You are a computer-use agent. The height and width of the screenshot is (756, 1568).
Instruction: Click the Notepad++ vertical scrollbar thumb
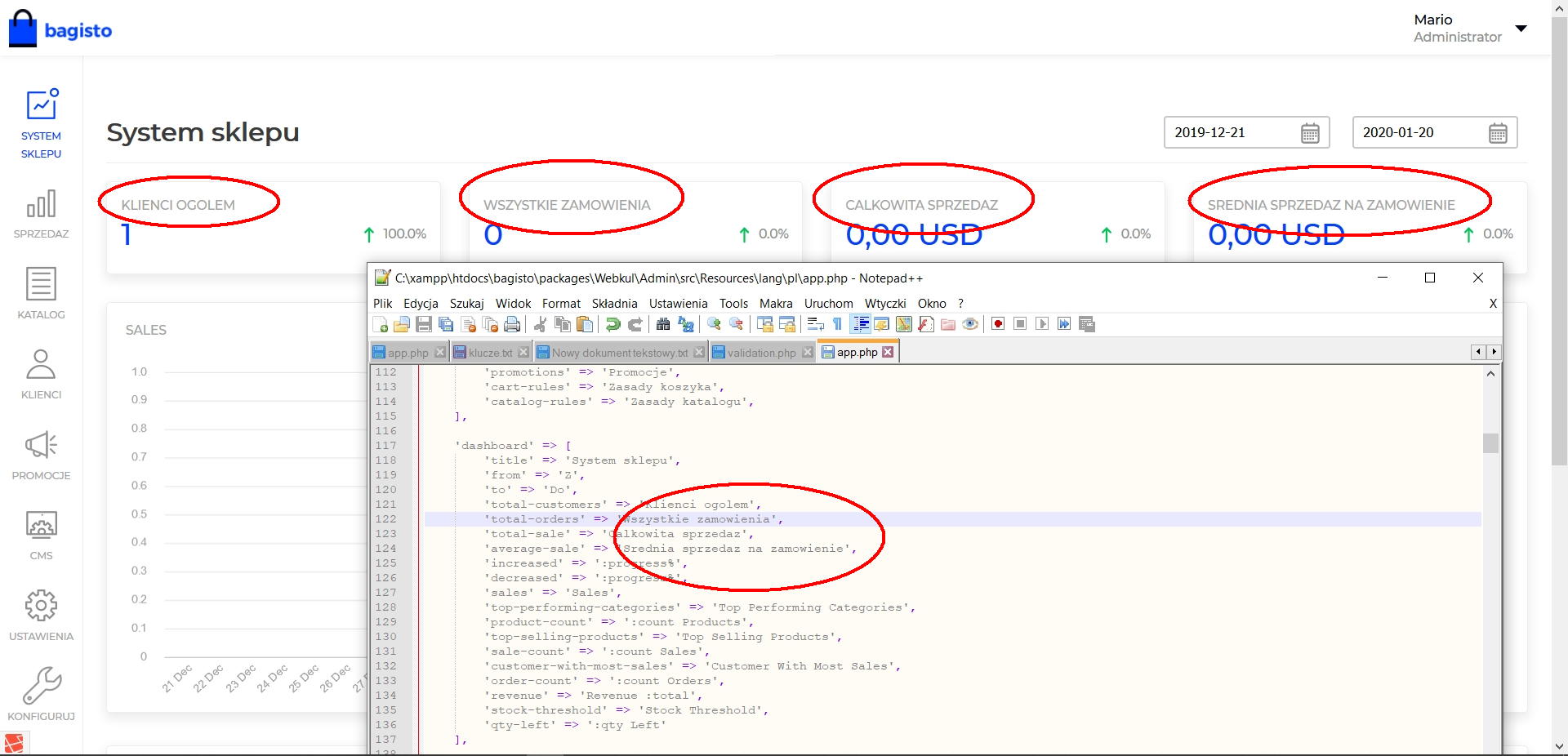coord(1490,443)
